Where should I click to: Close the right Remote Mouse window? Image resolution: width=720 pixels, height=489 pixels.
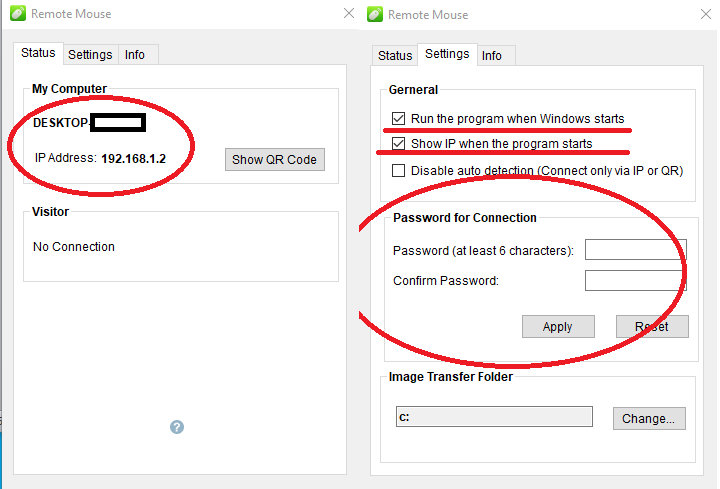pyautogui.click(x=707, y=14)
